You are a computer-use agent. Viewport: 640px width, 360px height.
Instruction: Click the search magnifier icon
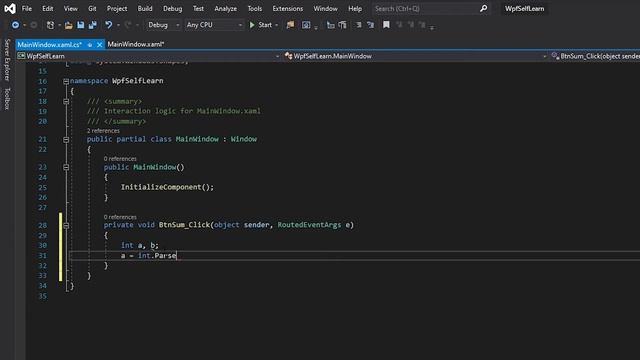click(483, 9)
